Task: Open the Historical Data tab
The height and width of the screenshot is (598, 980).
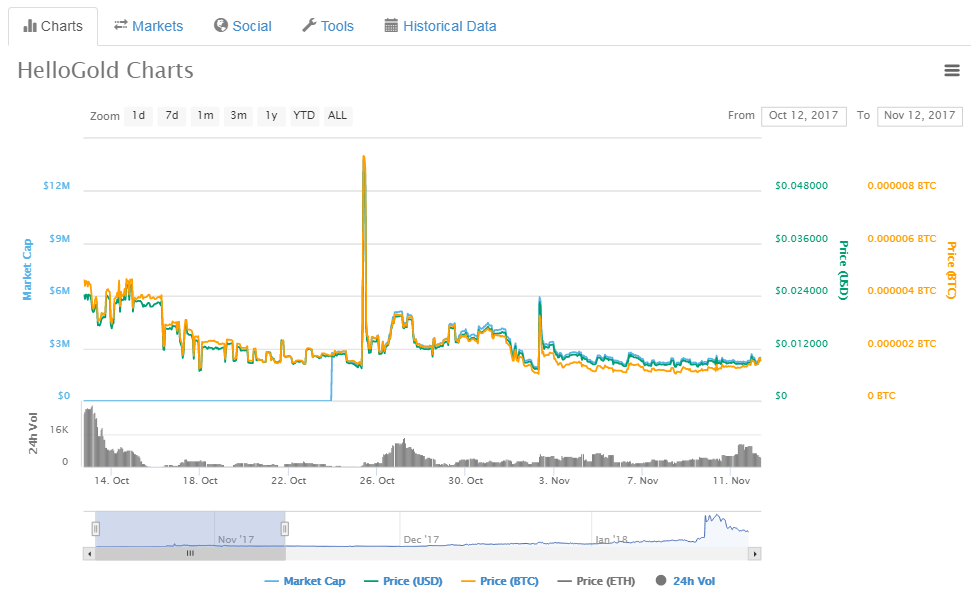Action: (441, 26)
